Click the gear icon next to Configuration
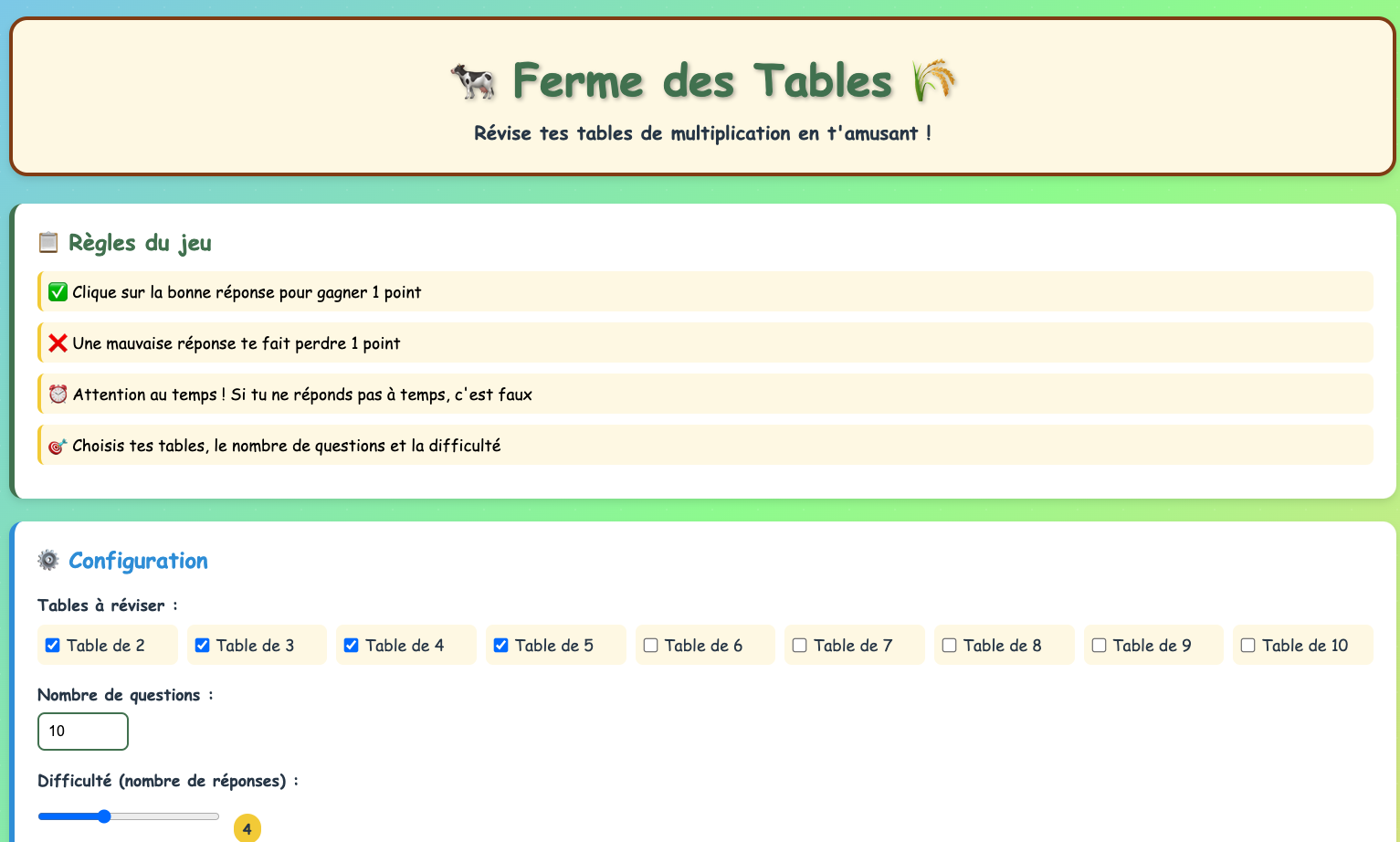This screenshot has width=1400, height=842. pos(48,560)
